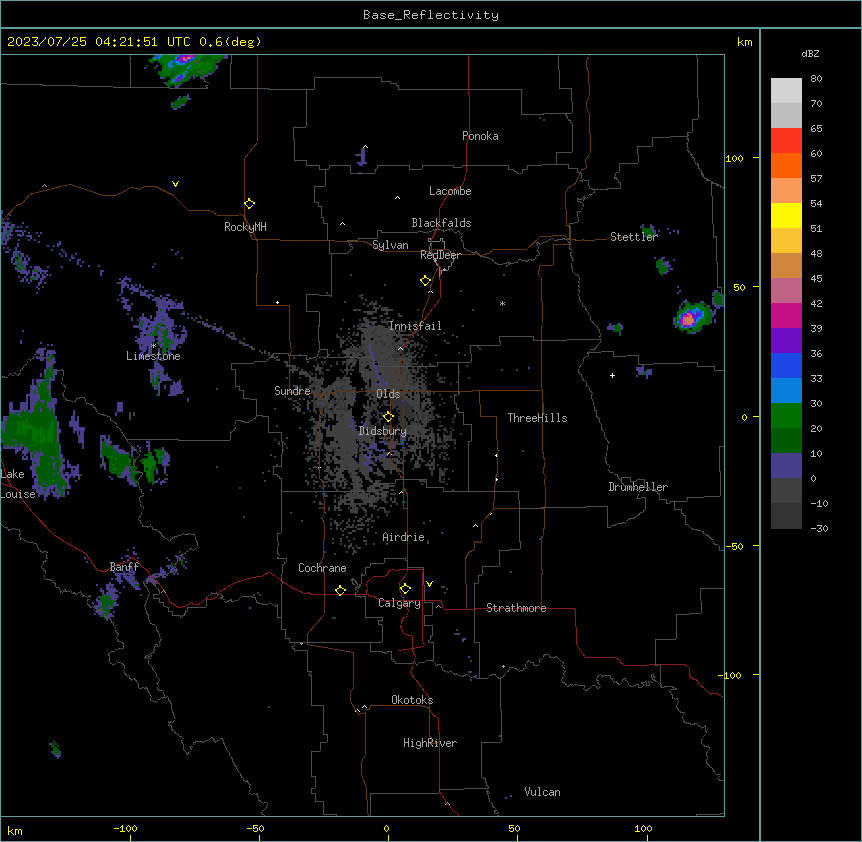Click the RedDeer city label
This screenshot has height=842, width=862.
pyautogui.click(x=440, y=255)
